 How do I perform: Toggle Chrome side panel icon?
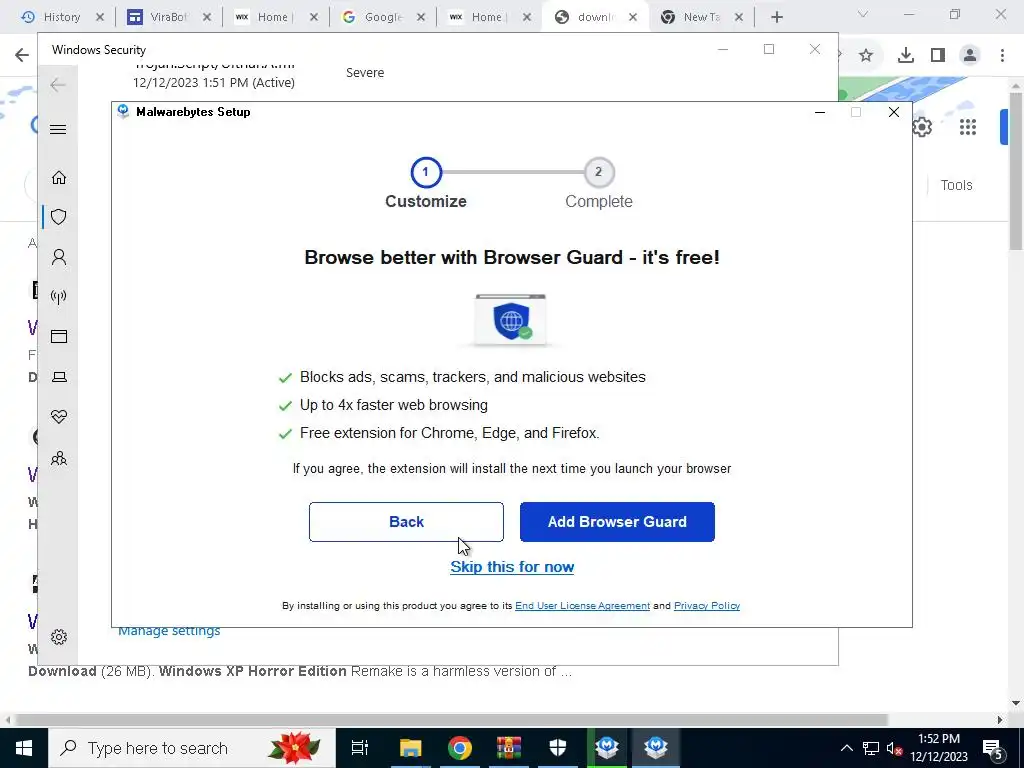coord(938,56)
